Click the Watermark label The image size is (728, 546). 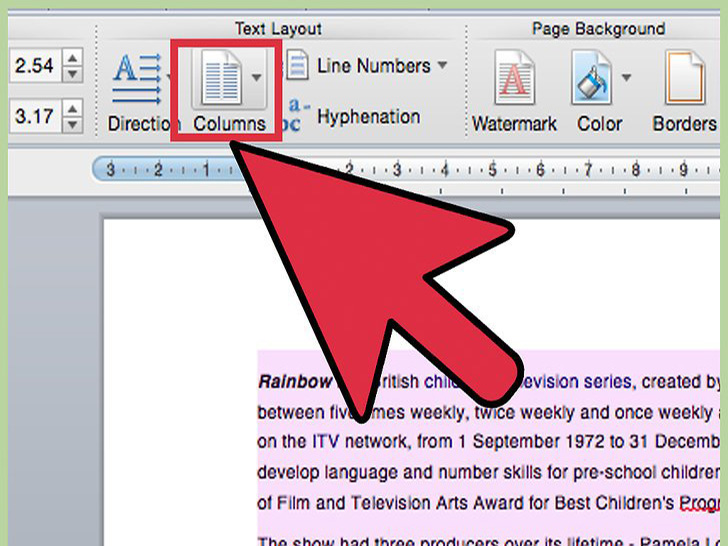(514, 124)
